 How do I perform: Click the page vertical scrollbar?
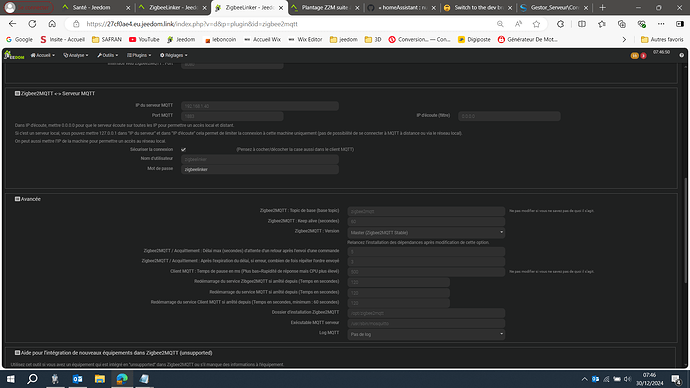(686, 229)
